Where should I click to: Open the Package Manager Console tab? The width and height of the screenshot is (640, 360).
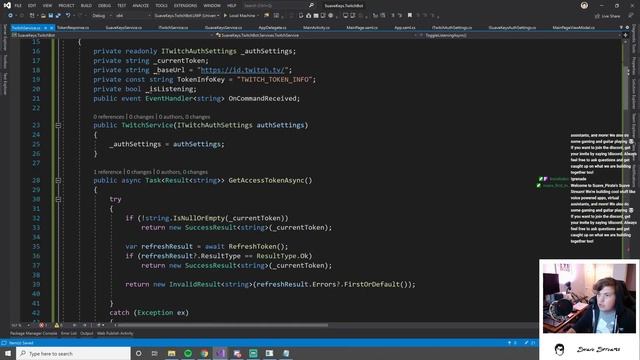(33, 333)
